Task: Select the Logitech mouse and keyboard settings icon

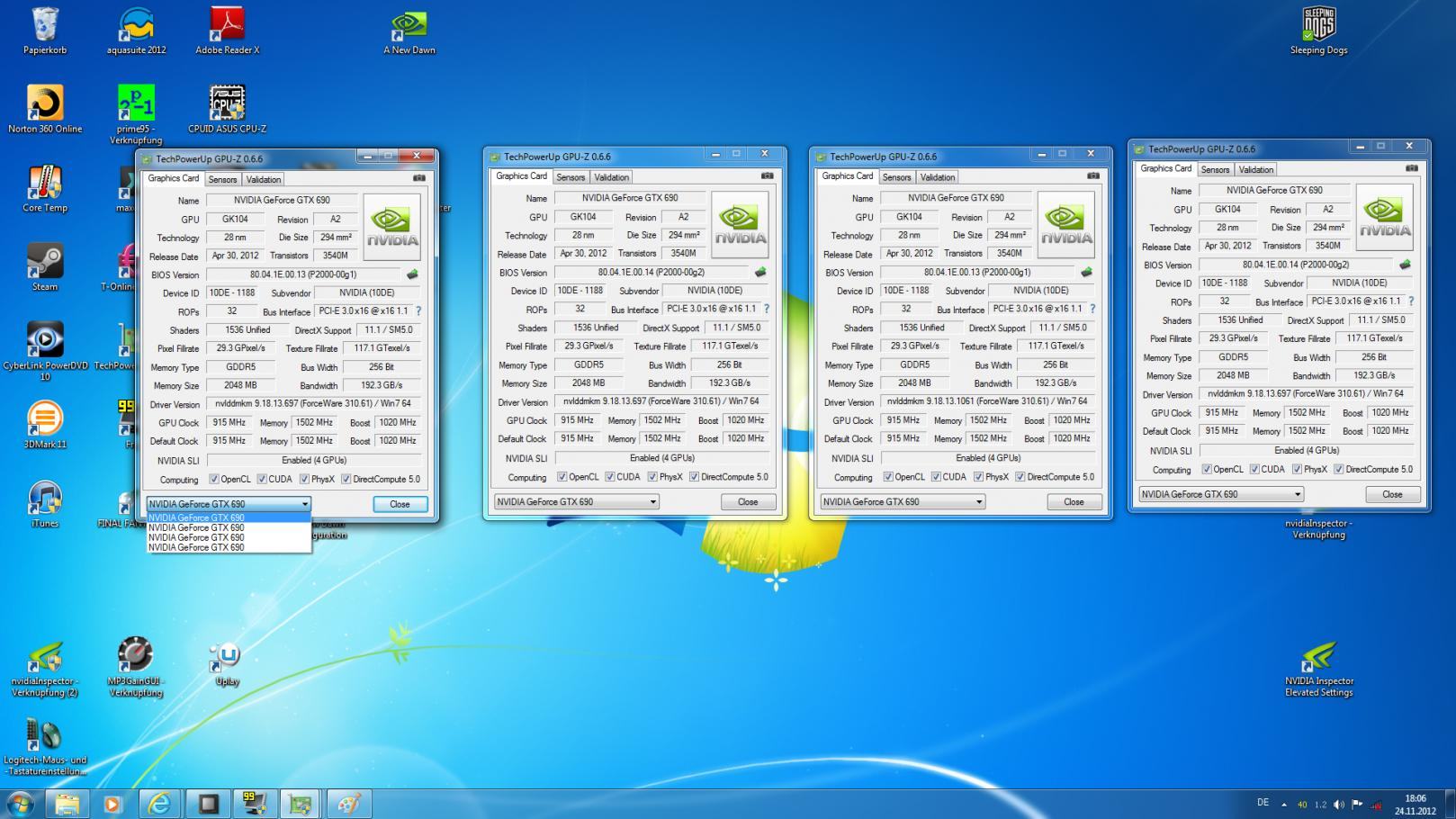Action: 45,747
